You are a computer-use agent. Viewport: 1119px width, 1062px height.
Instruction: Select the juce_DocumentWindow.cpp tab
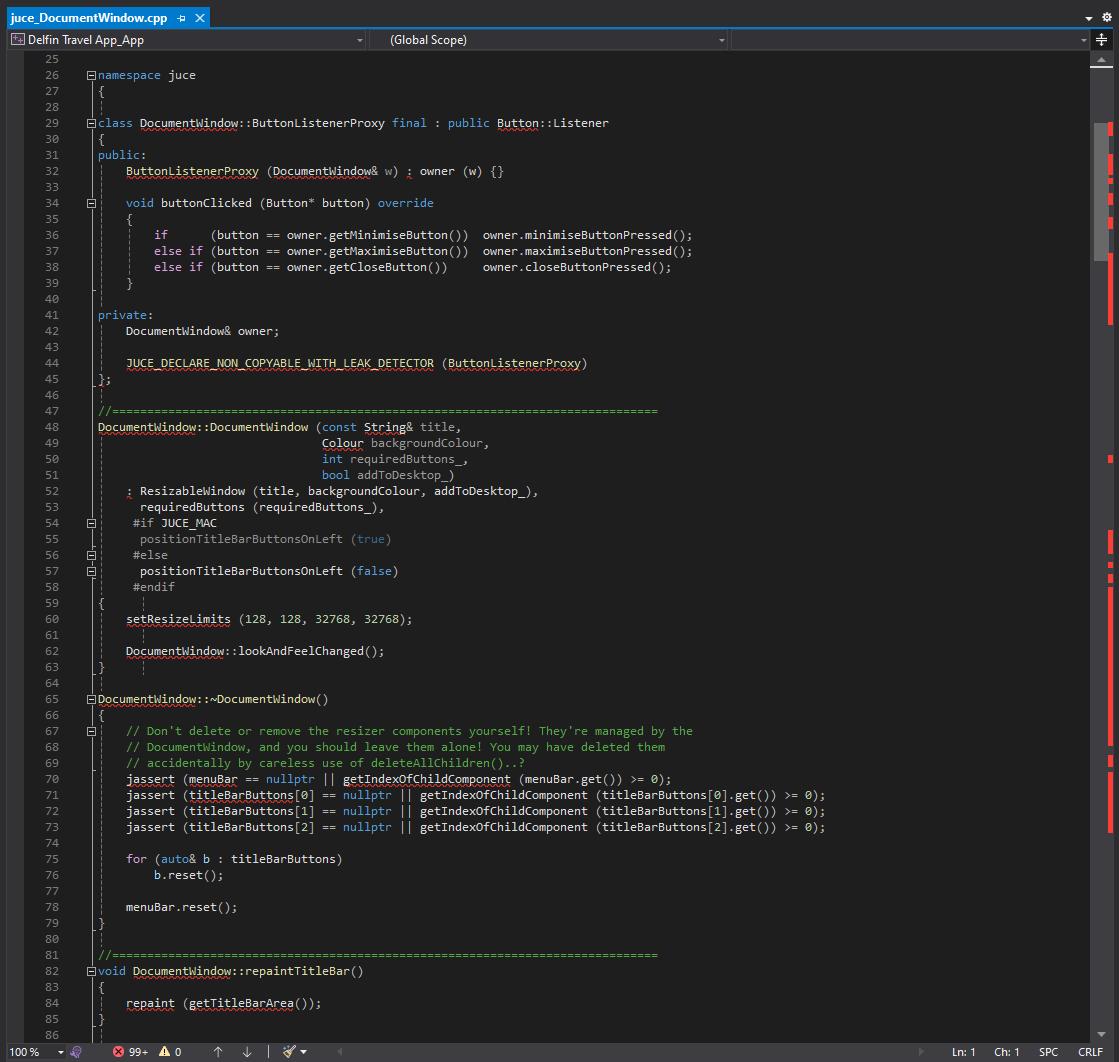coord(88,18)
